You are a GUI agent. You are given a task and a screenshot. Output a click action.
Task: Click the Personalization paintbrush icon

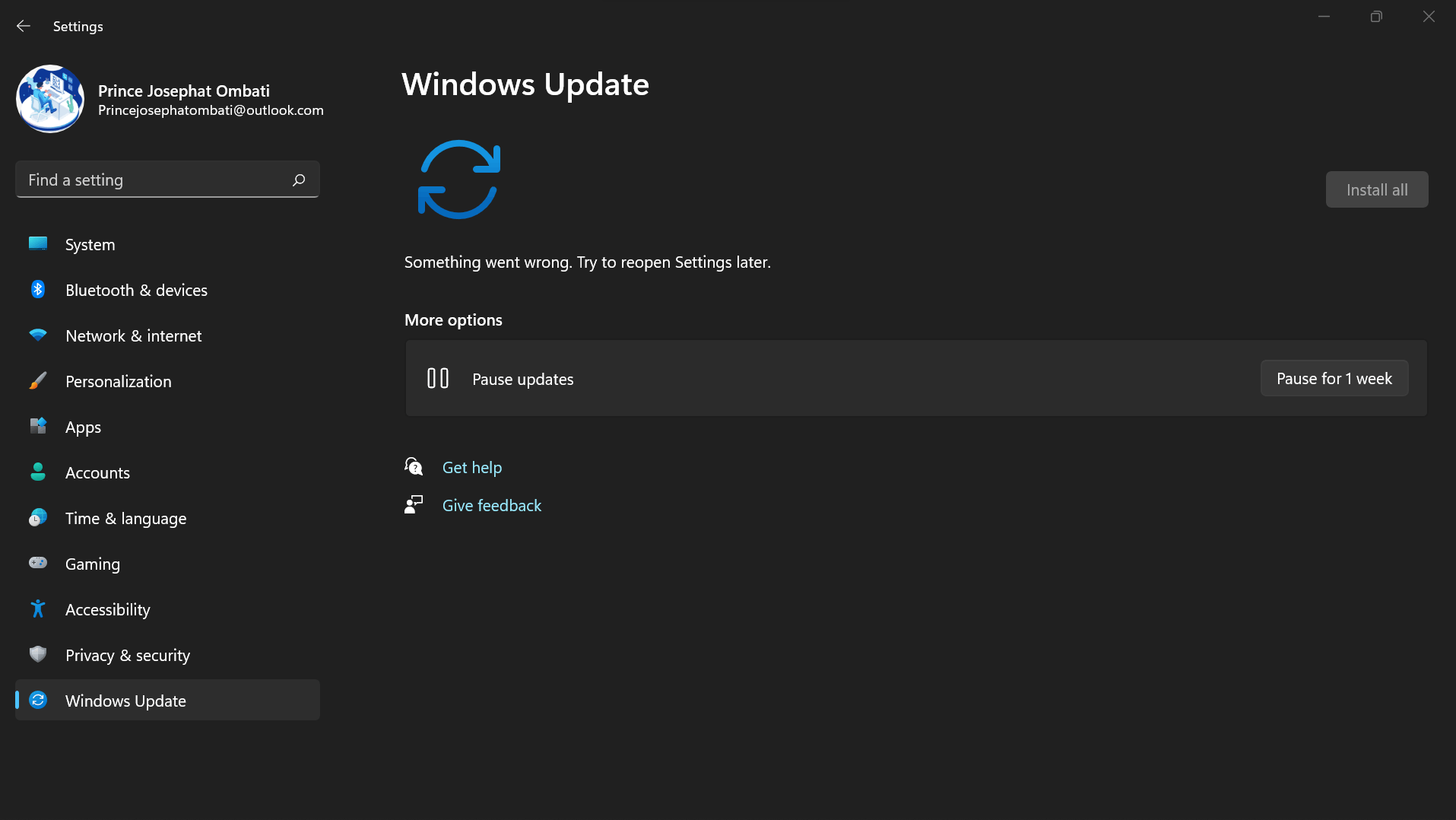[x=38, y=380]
